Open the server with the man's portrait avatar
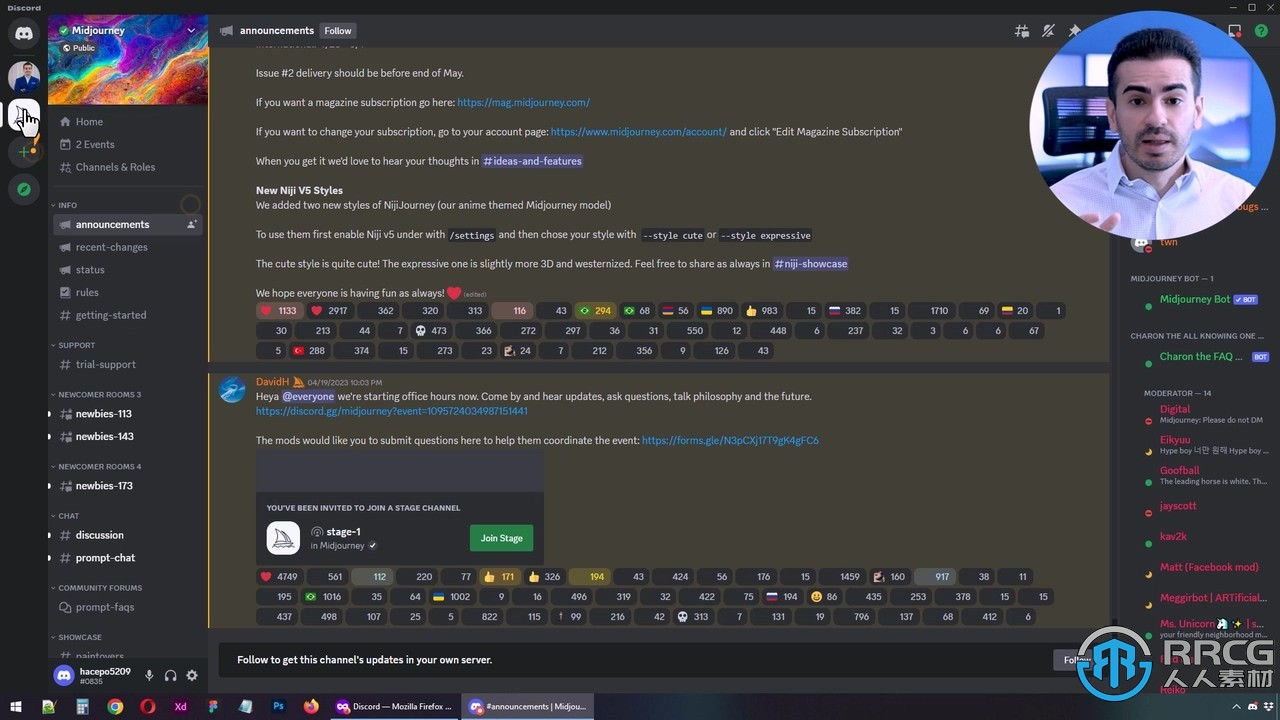 (24, 76)
